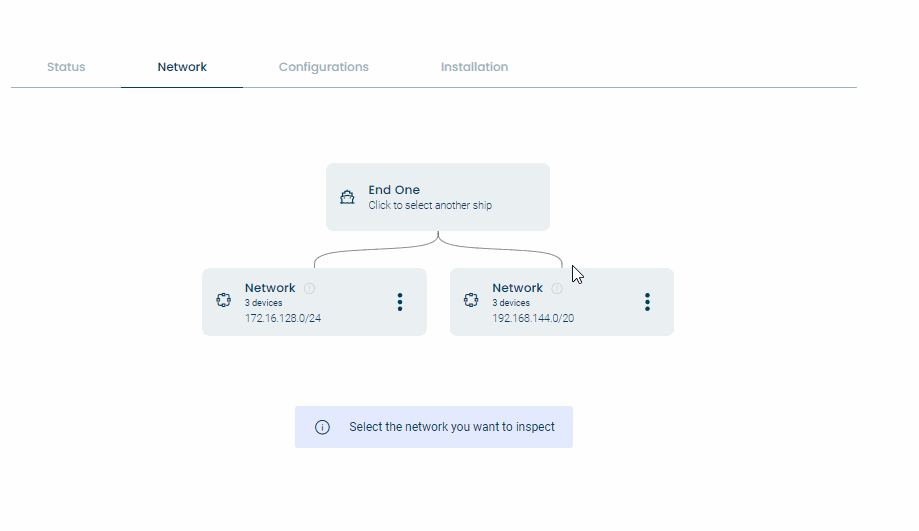Click the network icon of 172.16.128.0/24 card
Image resolution: width=919 pixels, height=531 pixels.
point(223,300)
